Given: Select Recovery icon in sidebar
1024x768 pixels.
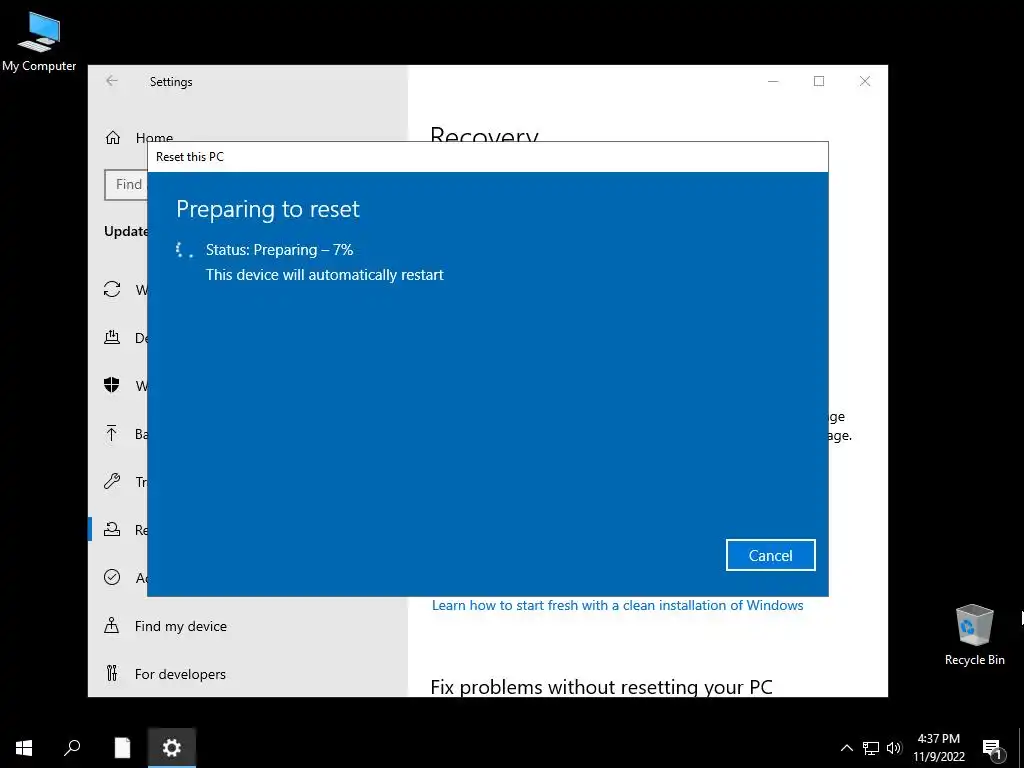Looking at the screenshot, I should tap(112, 530).
